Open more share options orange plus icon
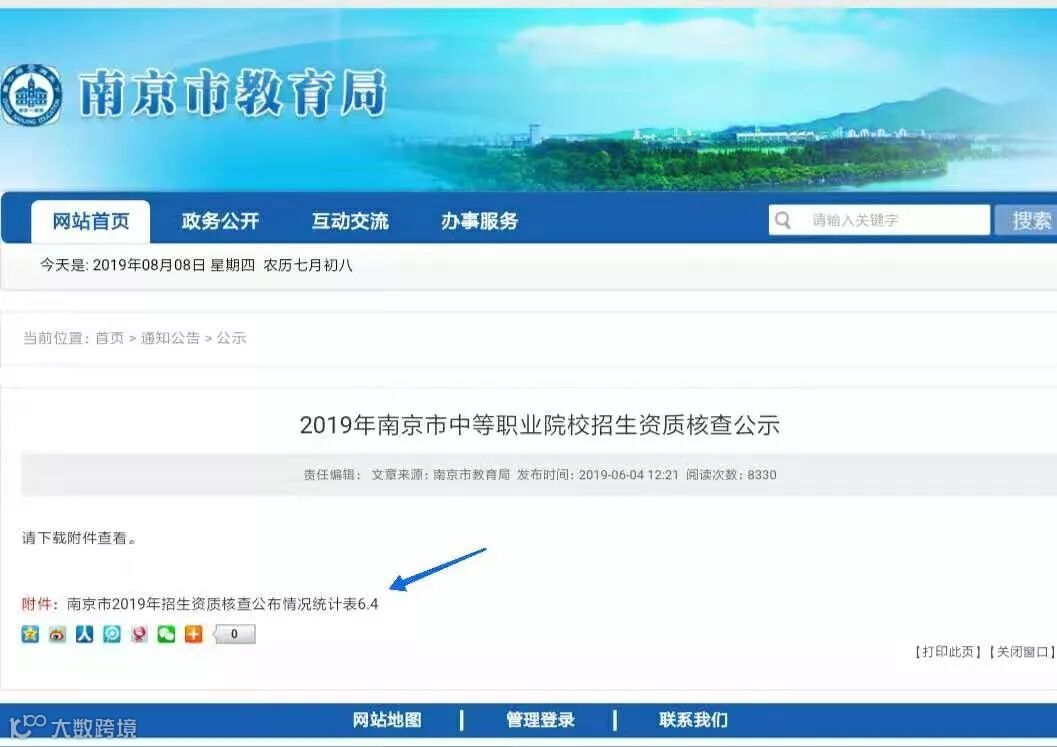Image resolution: width=1057 pixels, height=747 pixels. (193, 634)
